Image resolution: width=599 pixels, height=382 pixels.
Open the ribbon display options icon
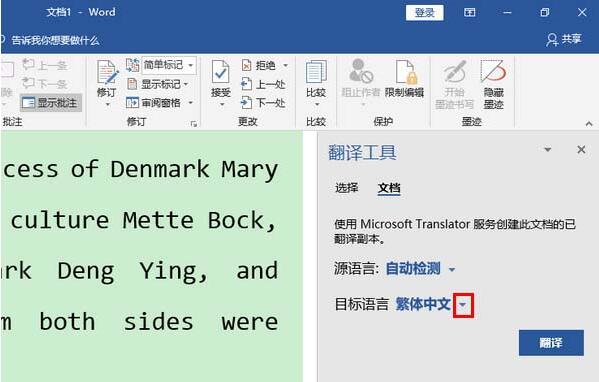469,13
